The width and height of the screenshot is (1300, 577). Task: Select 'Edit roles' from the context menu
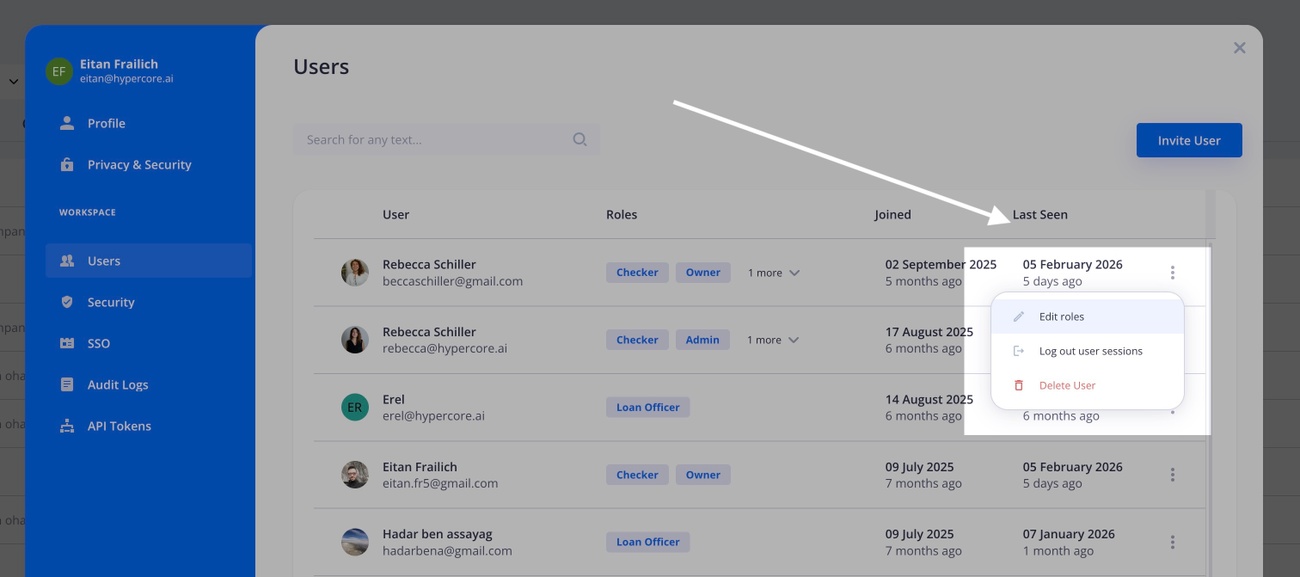coord(1062,315)
